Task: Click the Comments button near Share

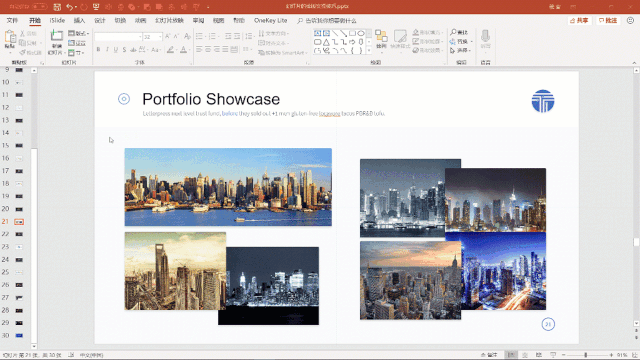Action: (x=608, y=20)
